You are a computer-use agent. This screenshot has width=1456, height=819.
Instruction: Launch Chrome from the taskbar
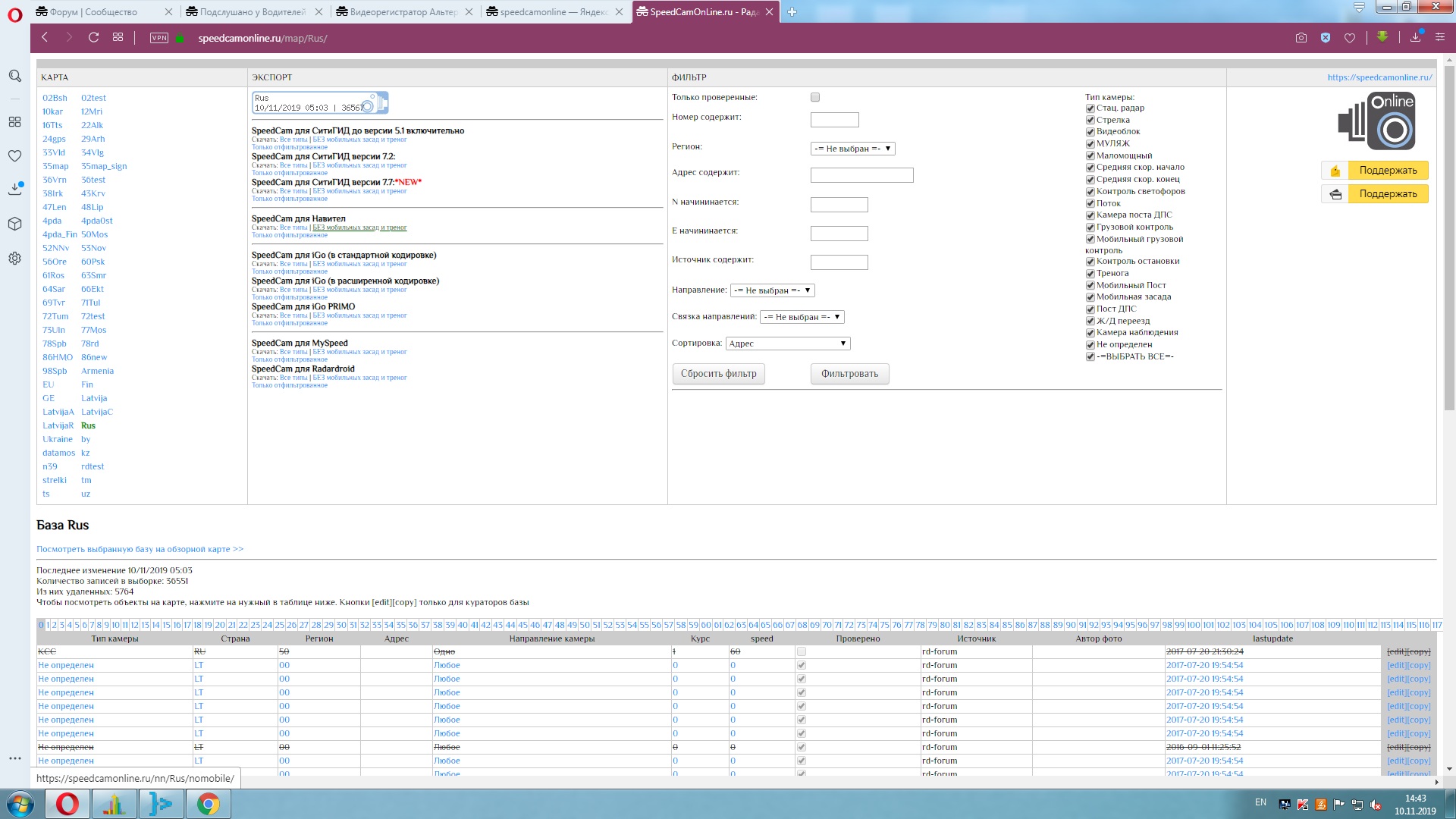pos(208,804)
